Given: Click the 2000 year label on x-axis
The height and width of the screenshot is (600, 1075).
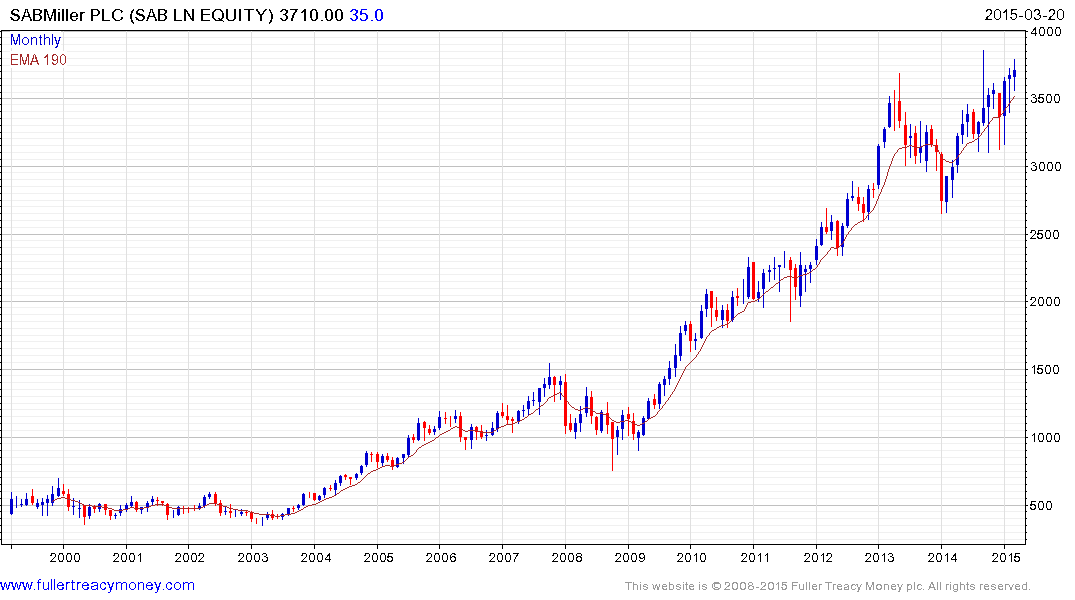Looking at the screenshot, I should click(65, 557).
